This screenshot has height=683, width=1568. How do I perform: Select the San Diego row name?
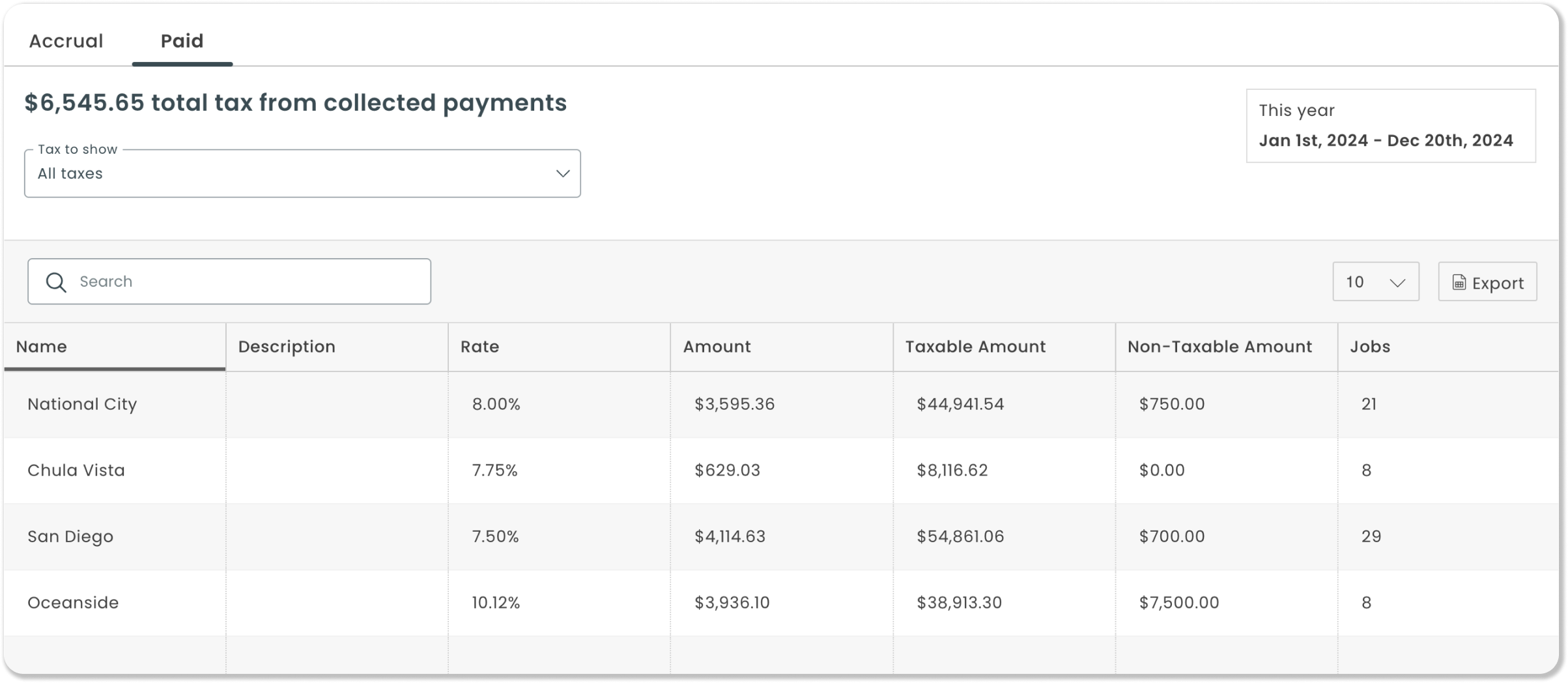coord(70,536)
